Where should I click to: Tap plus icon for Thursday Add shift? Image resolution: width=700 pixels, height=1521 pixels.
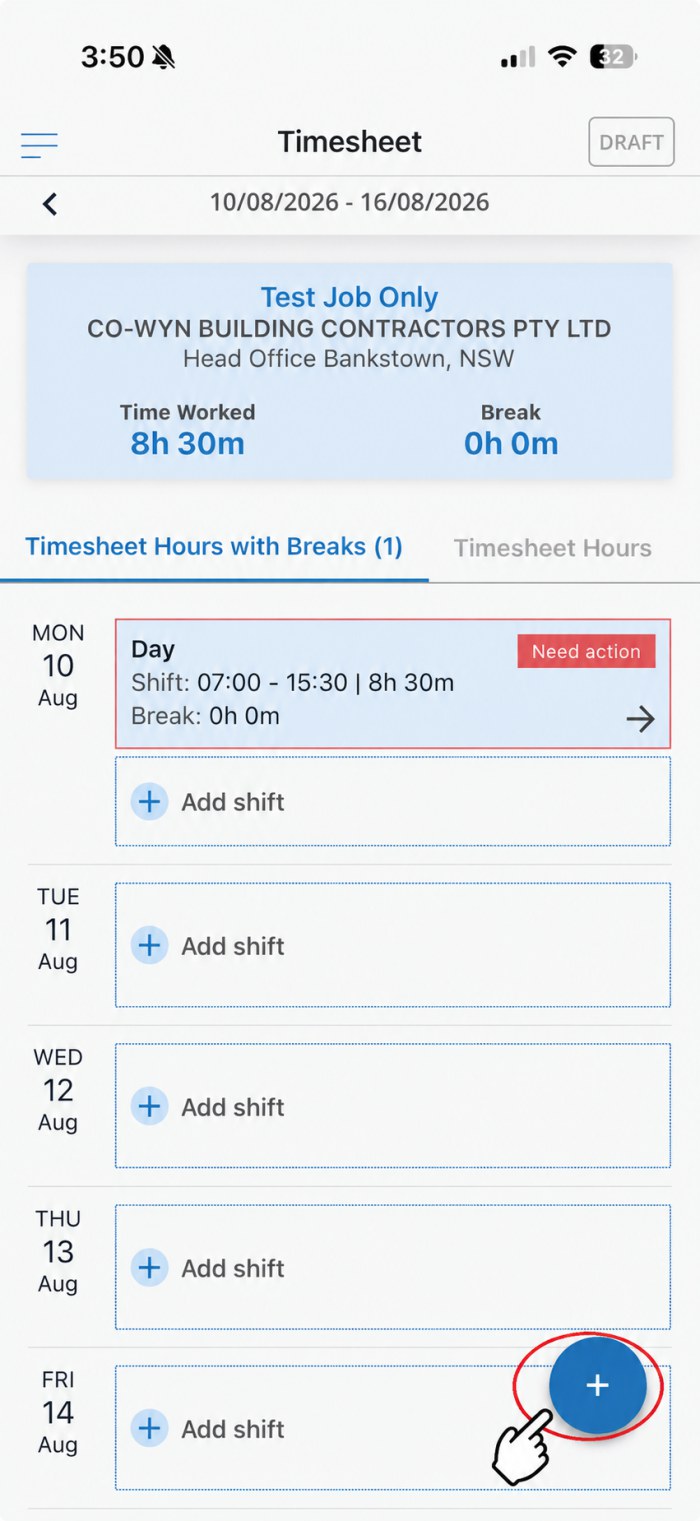pyautogui.click(x=150, y=1267)
